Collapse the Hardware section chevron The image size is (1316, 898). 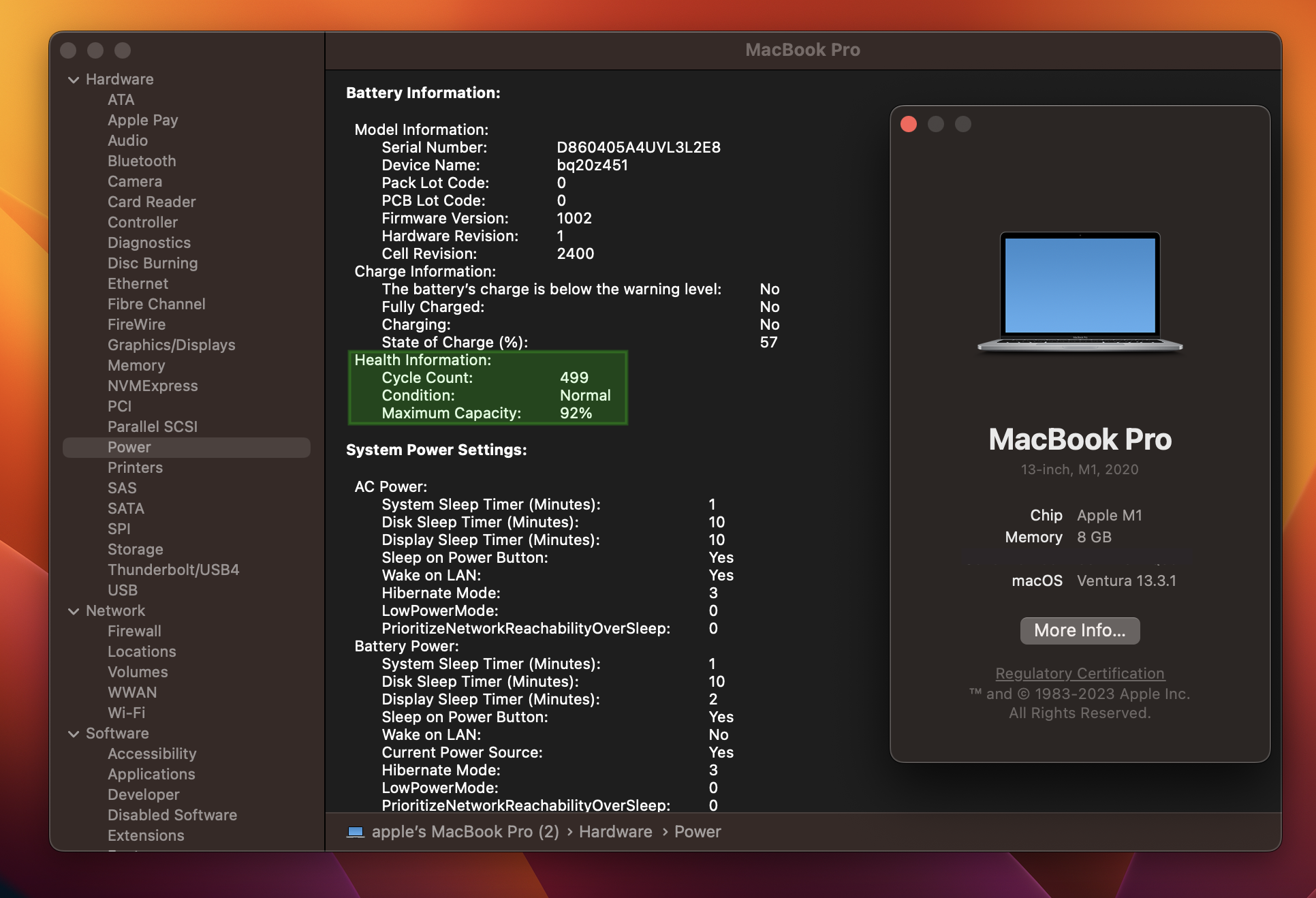(74, 80)
